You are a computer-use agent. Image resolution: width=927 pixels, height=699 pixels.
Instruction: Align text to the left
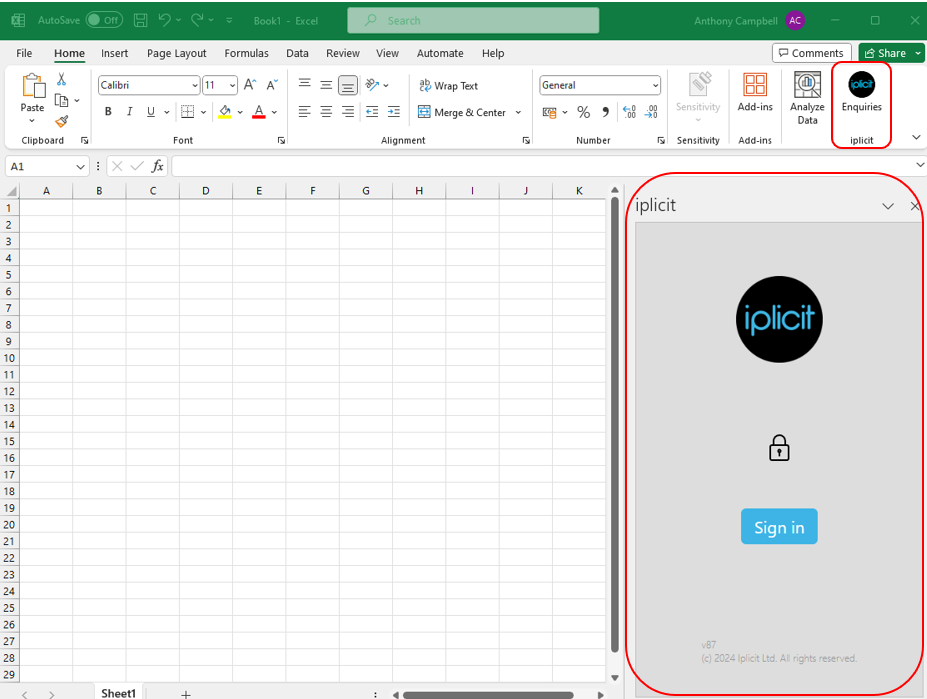pyautogui.click(x=304, y=112)
